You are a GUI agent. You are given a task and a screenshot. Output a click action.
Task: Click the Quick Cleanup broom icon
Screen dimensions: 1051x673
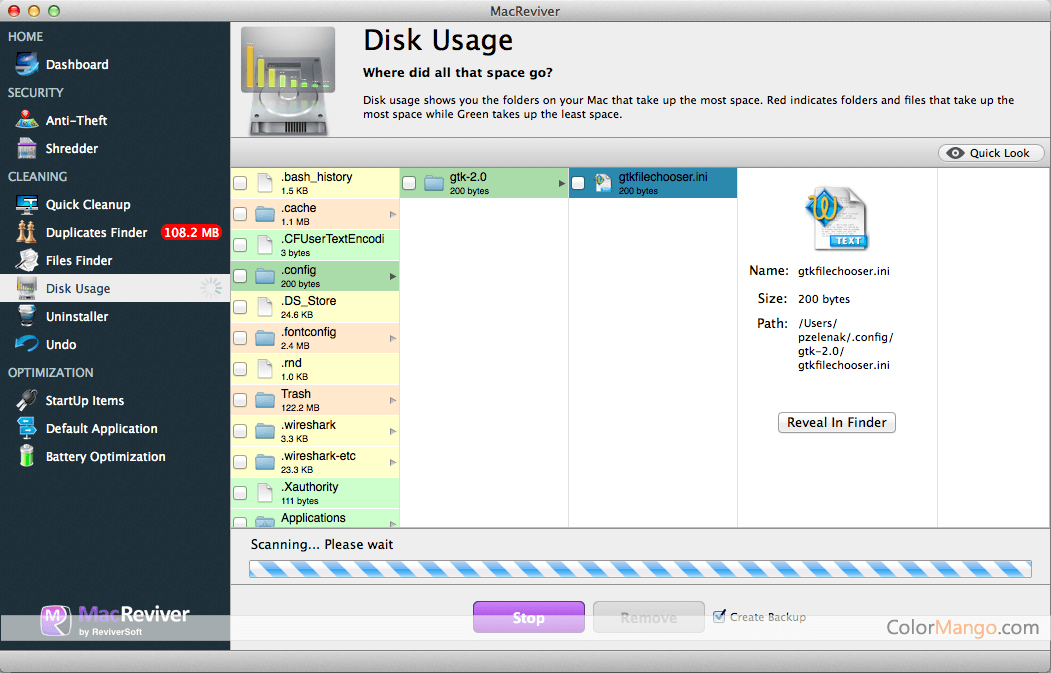tap(27, 205)
